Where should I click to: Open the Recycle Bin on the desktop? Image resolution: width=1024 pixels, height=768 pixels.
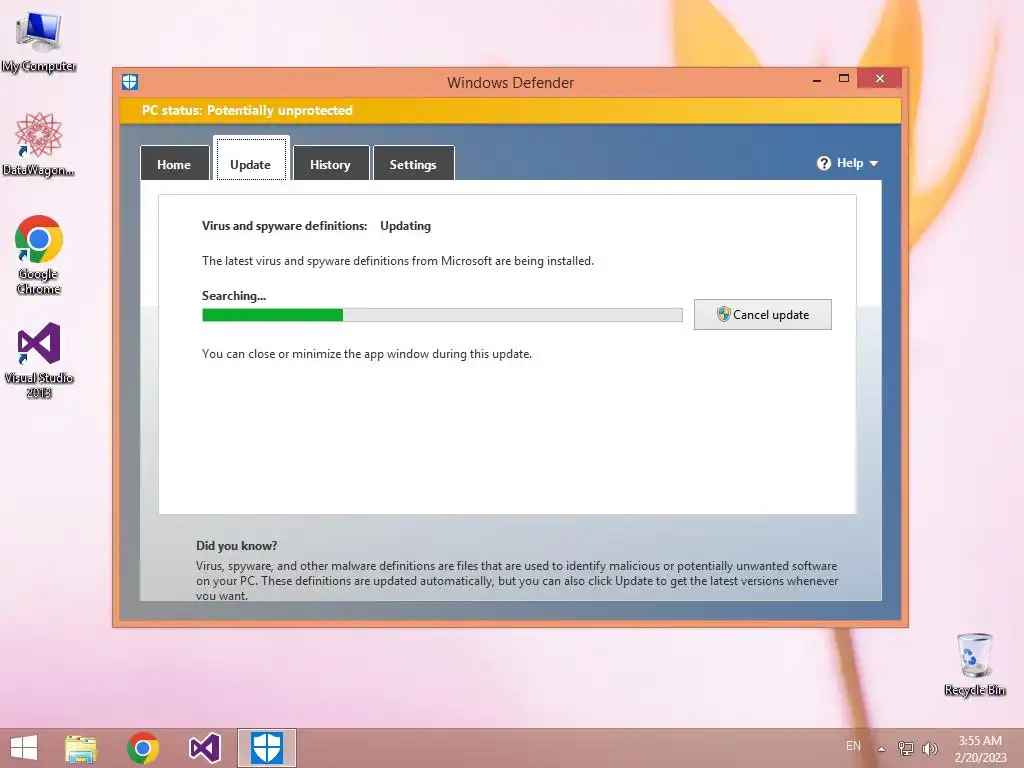(x=974, y=664)
